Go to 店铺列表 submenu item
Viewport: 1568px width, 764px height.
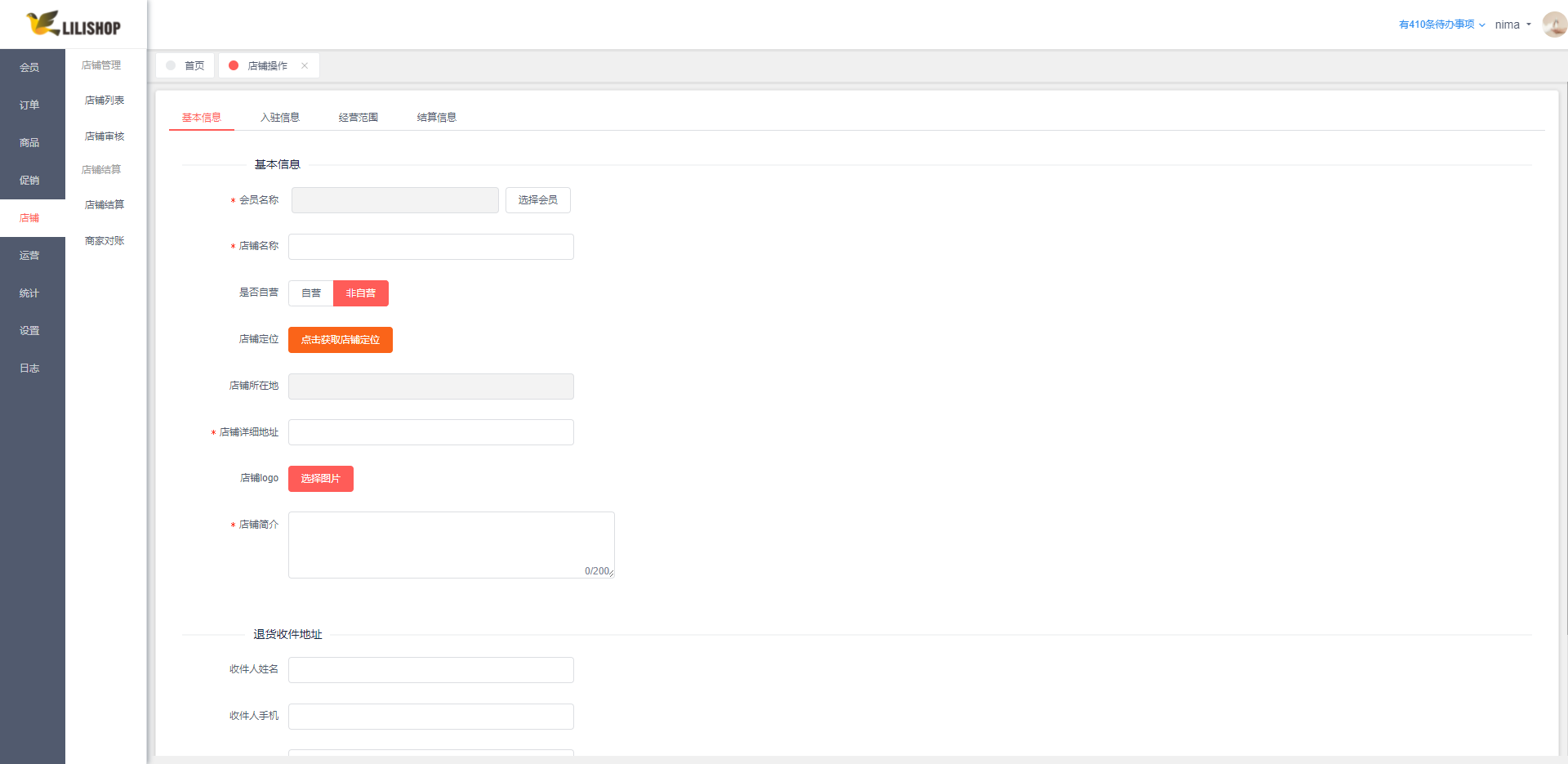(x=105, y=101)
